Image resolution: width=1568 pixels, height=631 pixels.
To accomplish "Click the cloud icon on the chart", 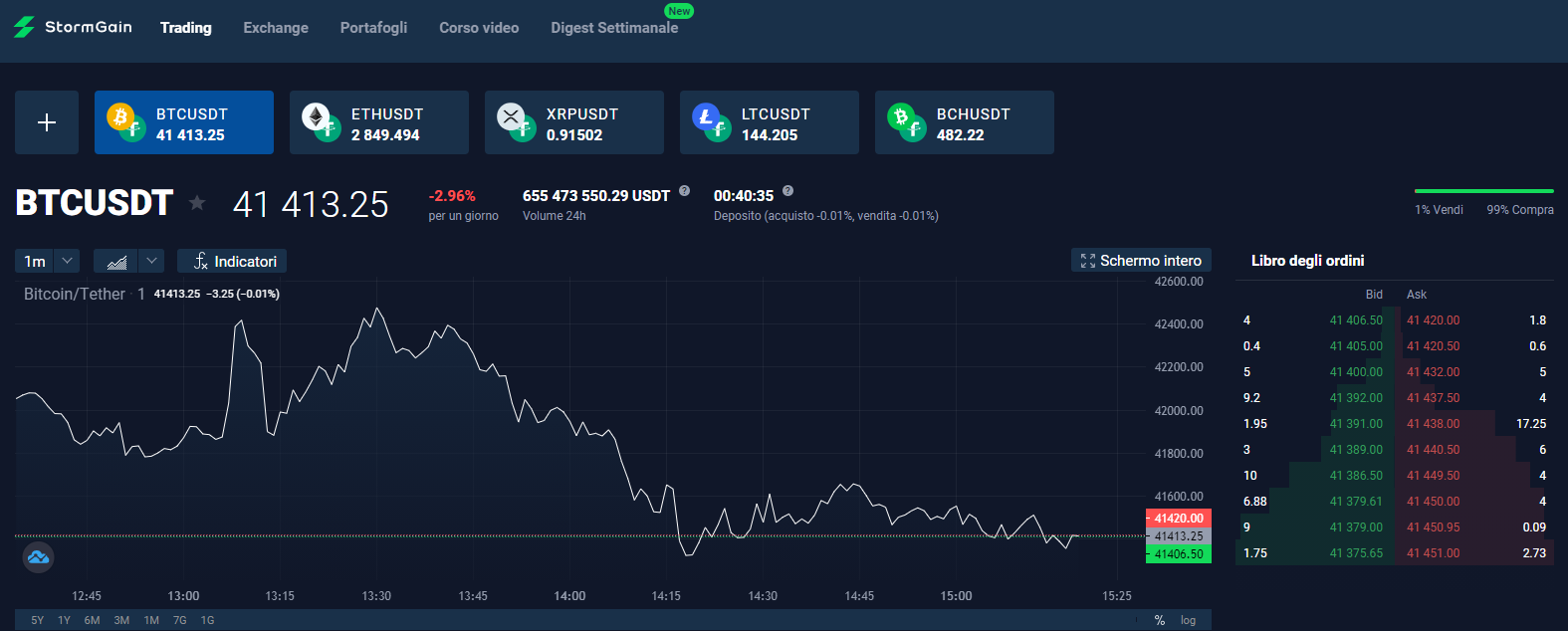I will coord(39,557).
